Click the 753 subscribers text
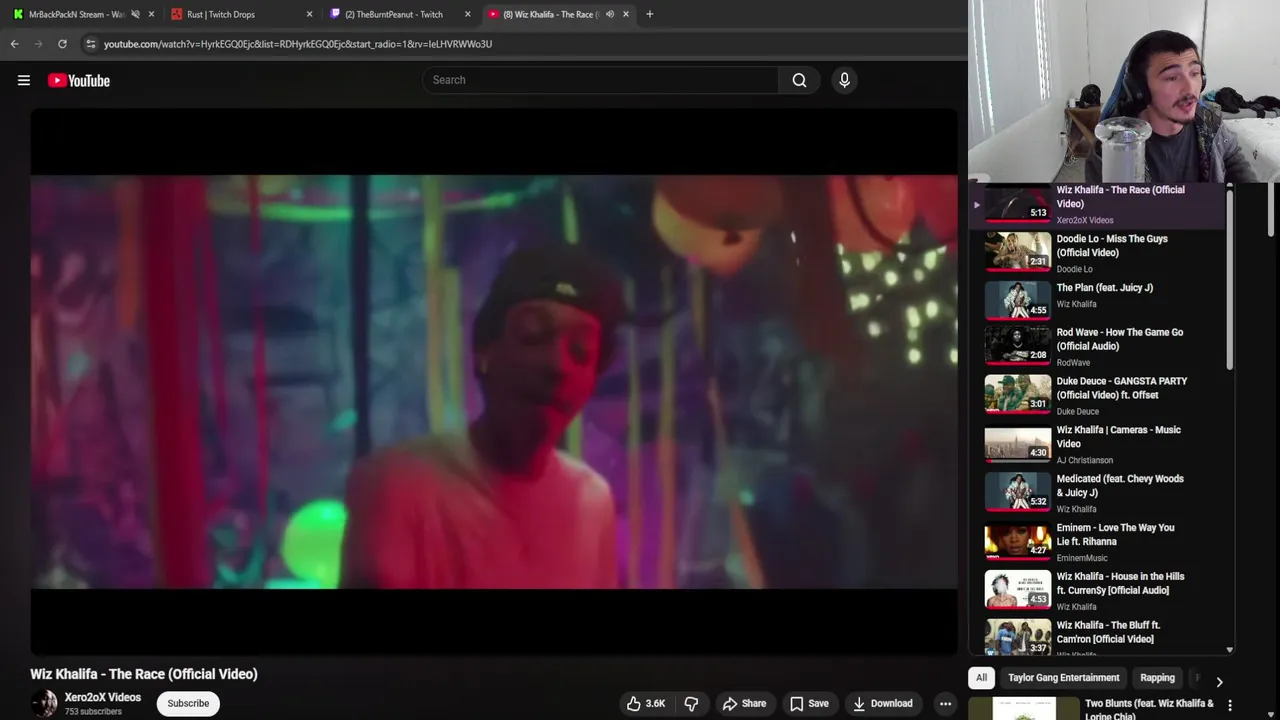 (93, 712)
